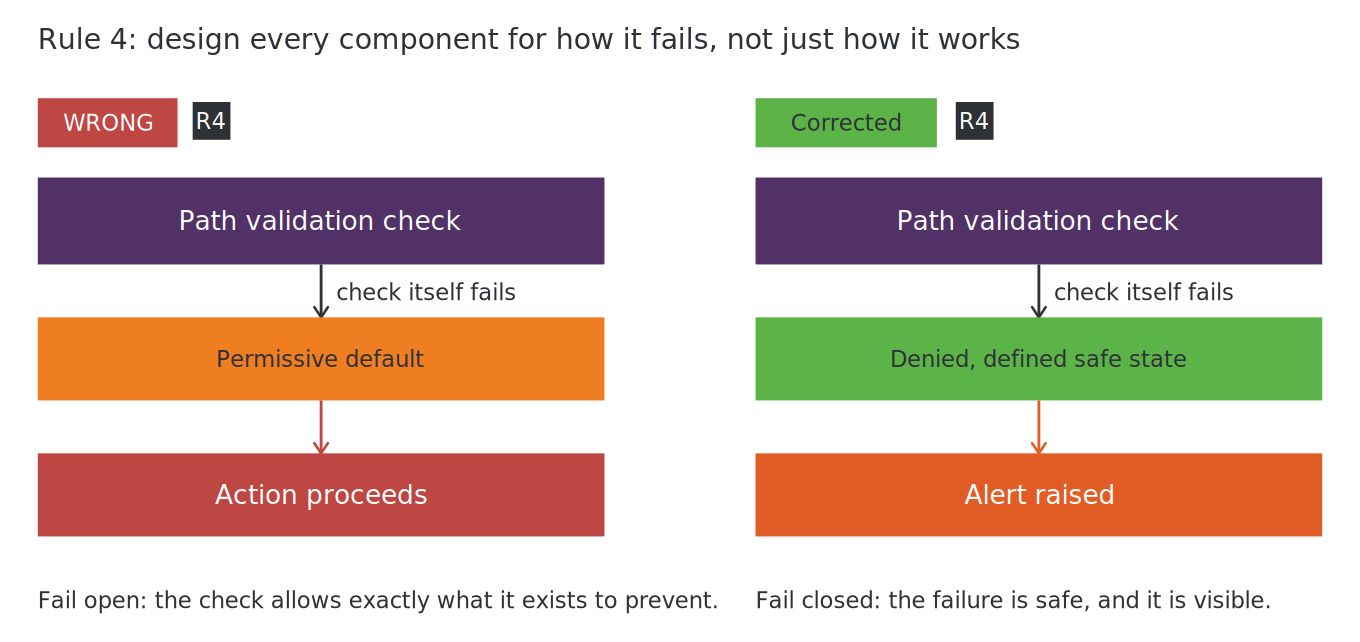1360x642 pixels.
Task: Click the green Corrected label
Action: (x=846, y=122)
